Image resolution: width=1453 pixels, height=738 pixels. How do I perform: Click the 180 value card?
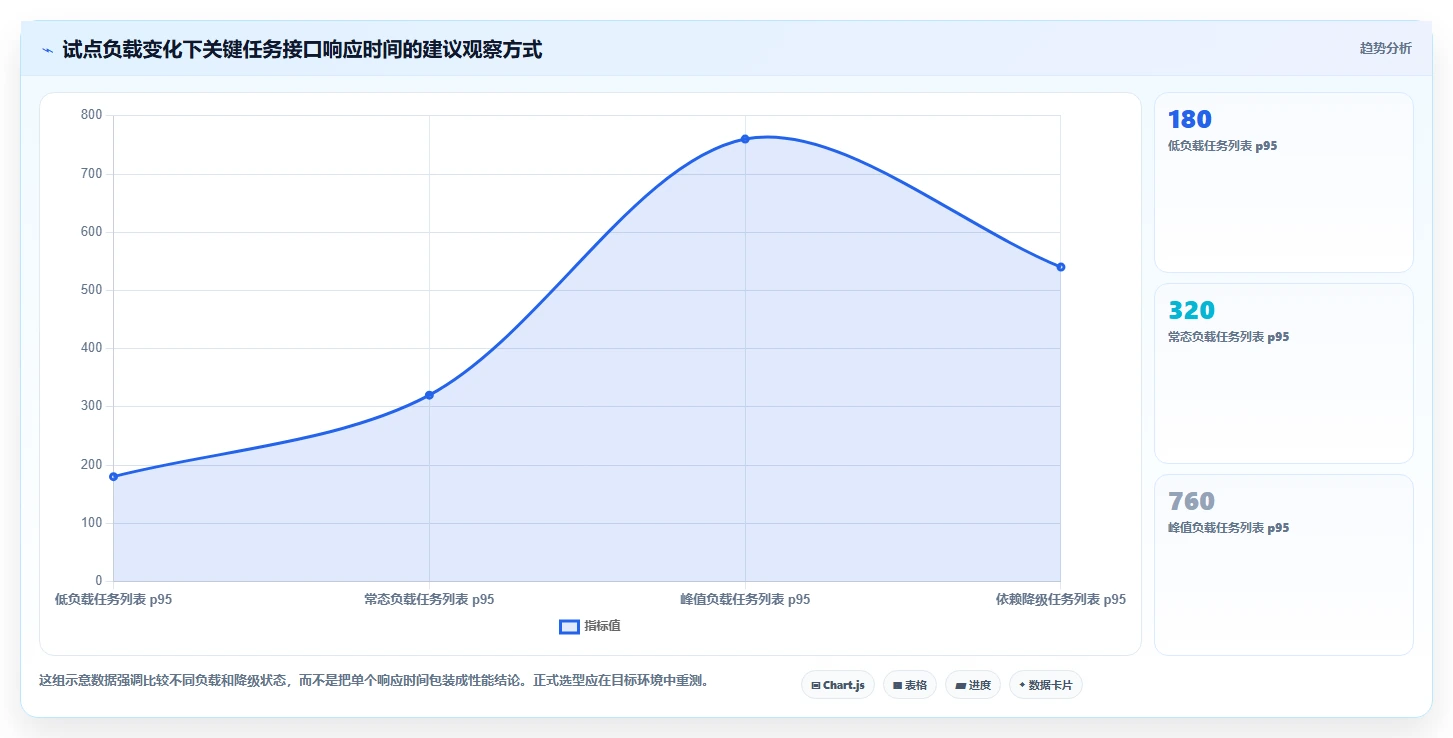coord(1284,182)
